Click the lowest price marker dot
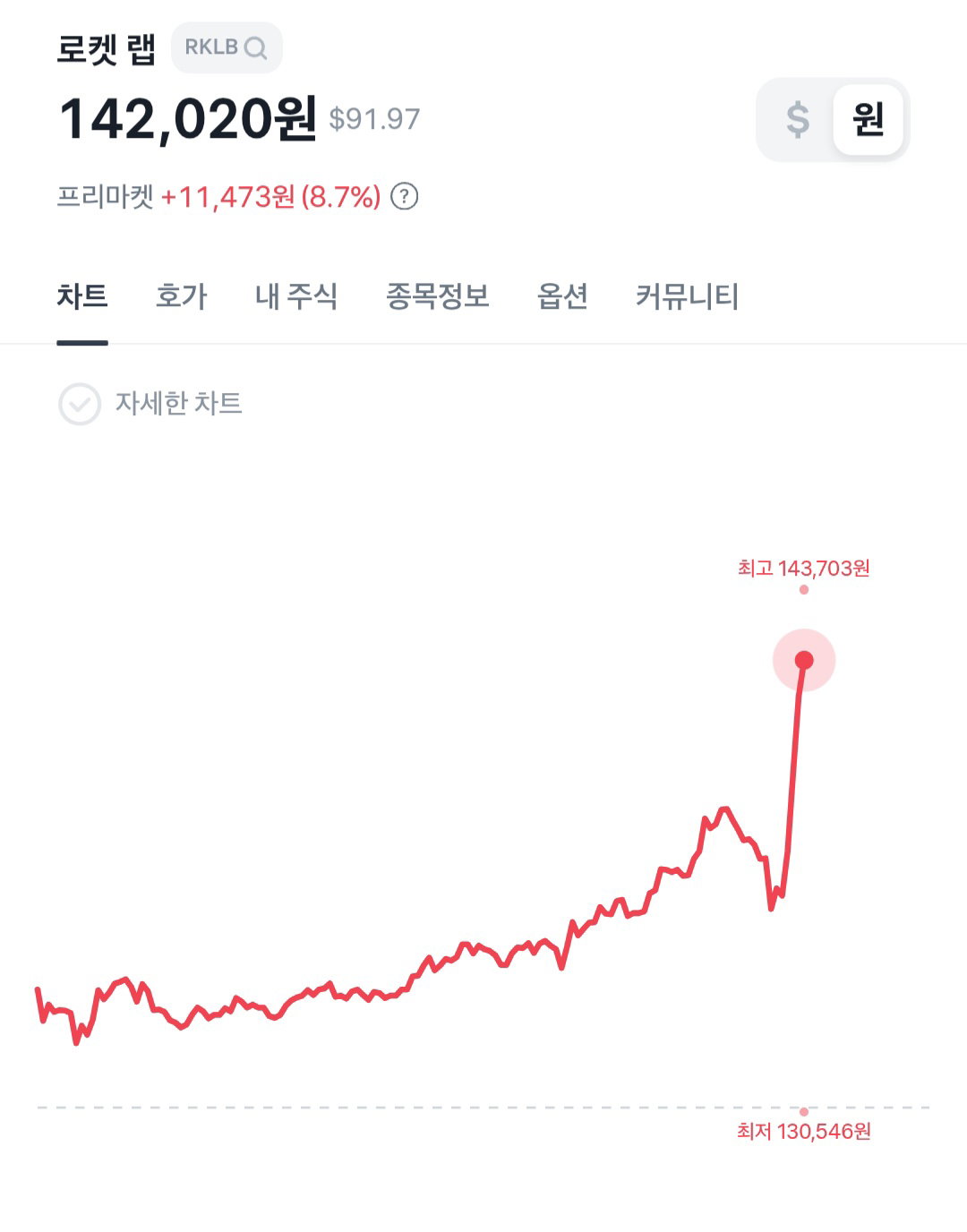The width and height of the screenshot is (967, 1232). [804, 1111]
